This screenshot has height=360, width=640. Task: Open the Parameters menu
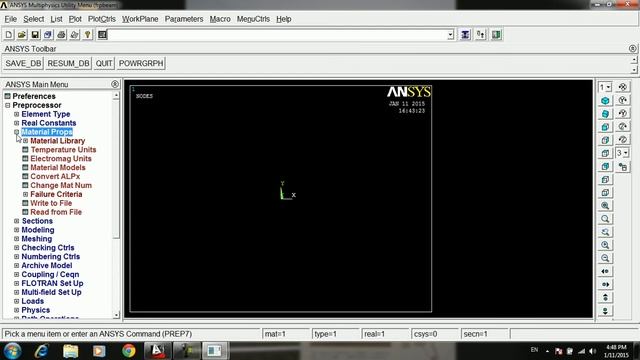(184, 19)
